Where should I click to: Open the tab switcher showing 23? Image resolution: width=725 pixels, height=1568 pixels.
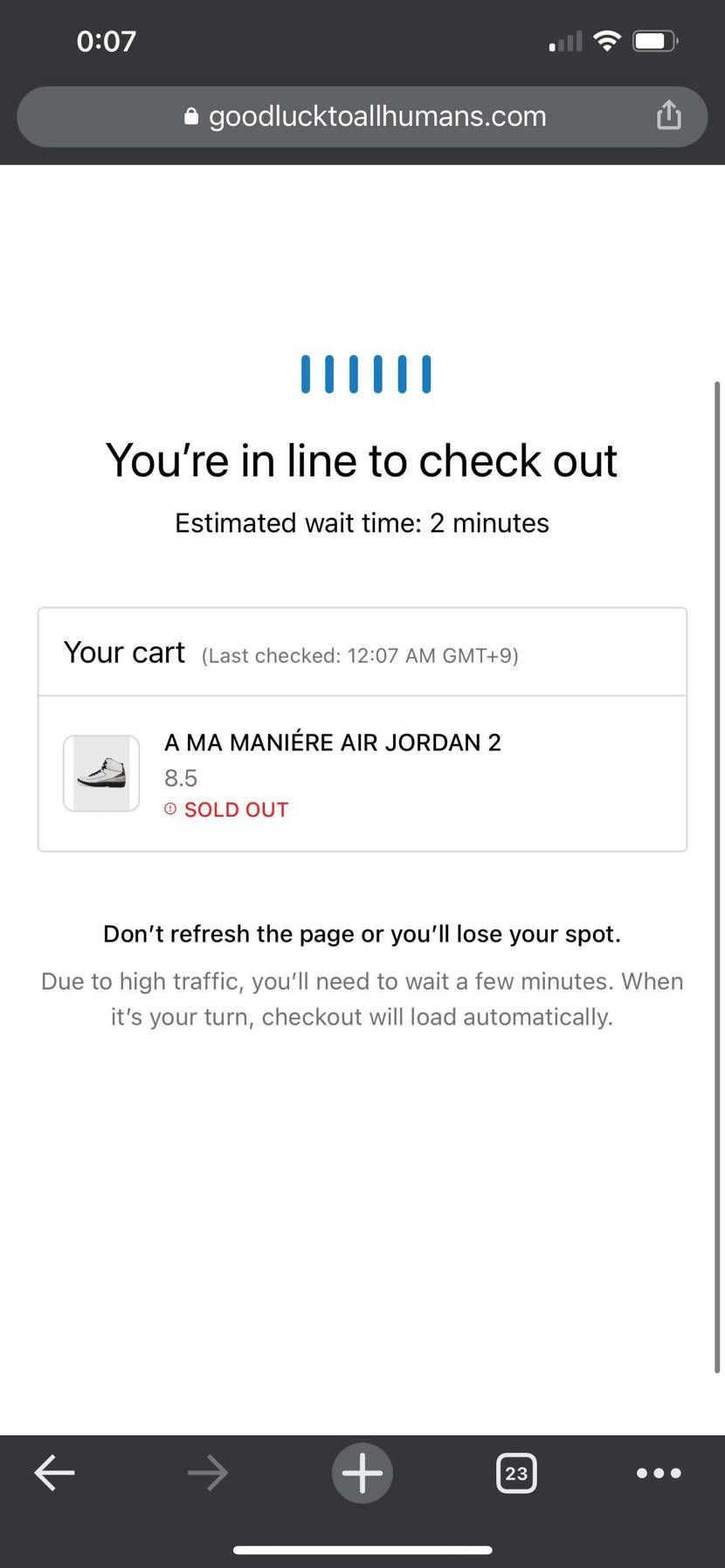[516, 1473]
